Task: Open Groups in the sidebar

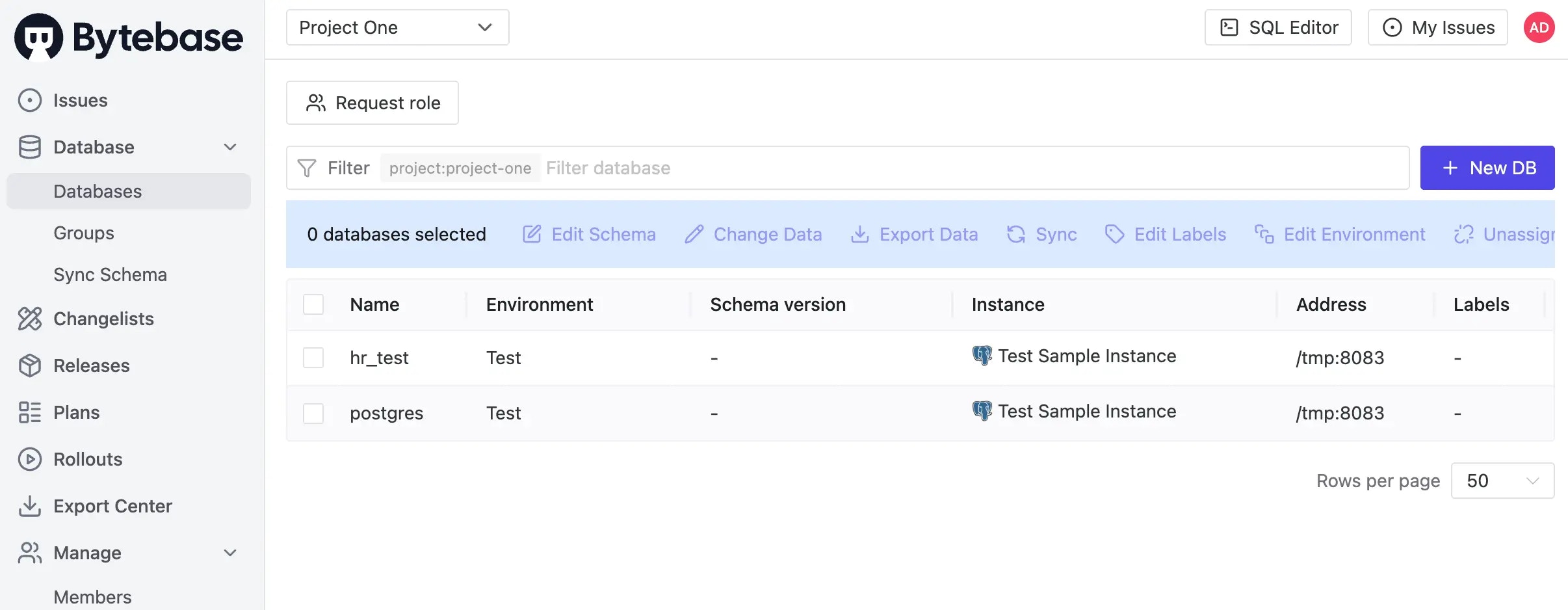Action: pyautogui.click(x=84, y=233)
